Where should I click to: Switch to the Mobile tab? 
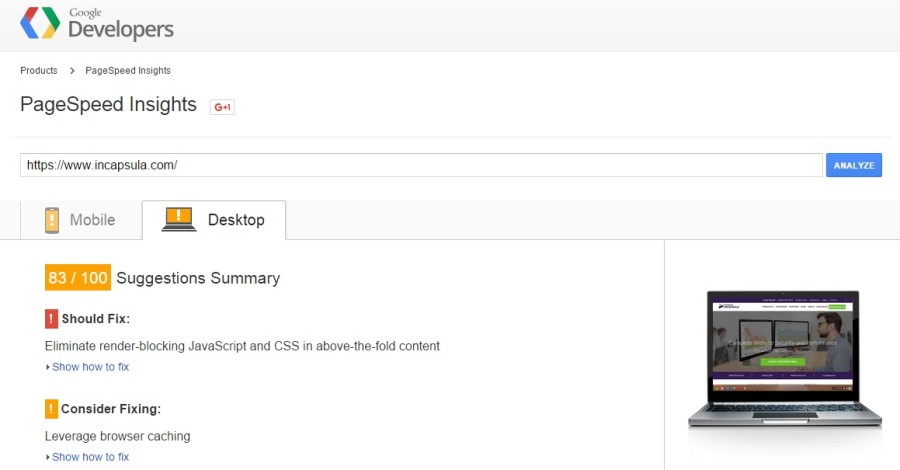tap(81, 220)
